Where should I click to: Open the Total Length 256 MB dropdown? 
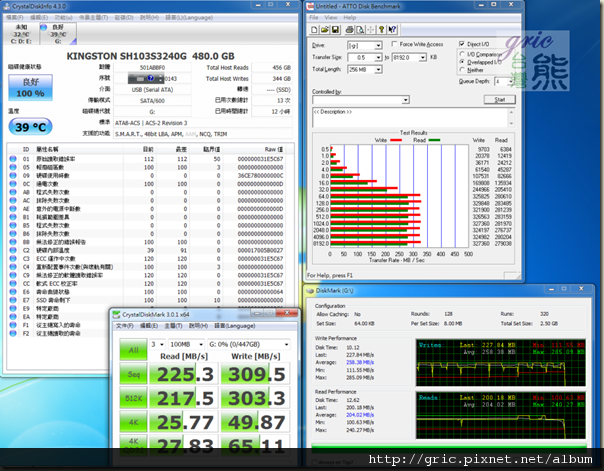click(x=378, y=69)
